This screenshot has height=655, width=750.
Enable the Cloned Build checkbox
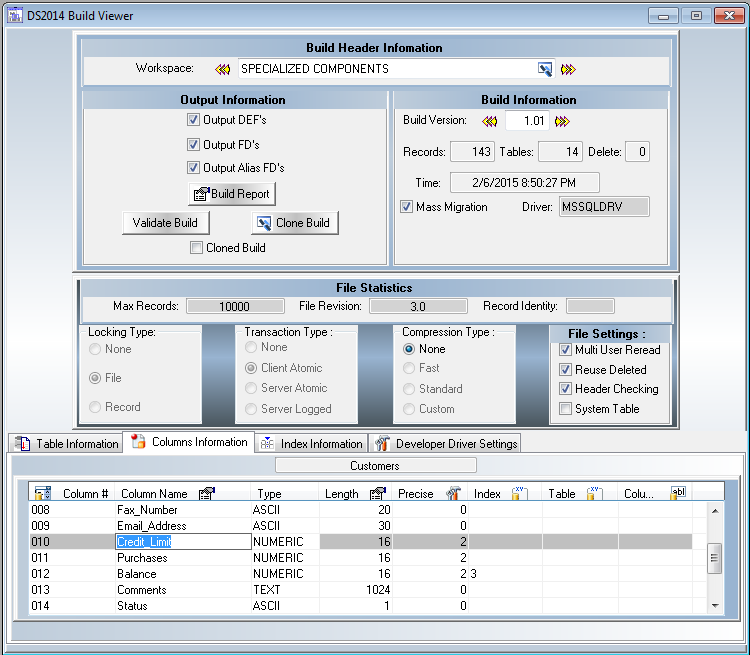click(x=197, y=248)
